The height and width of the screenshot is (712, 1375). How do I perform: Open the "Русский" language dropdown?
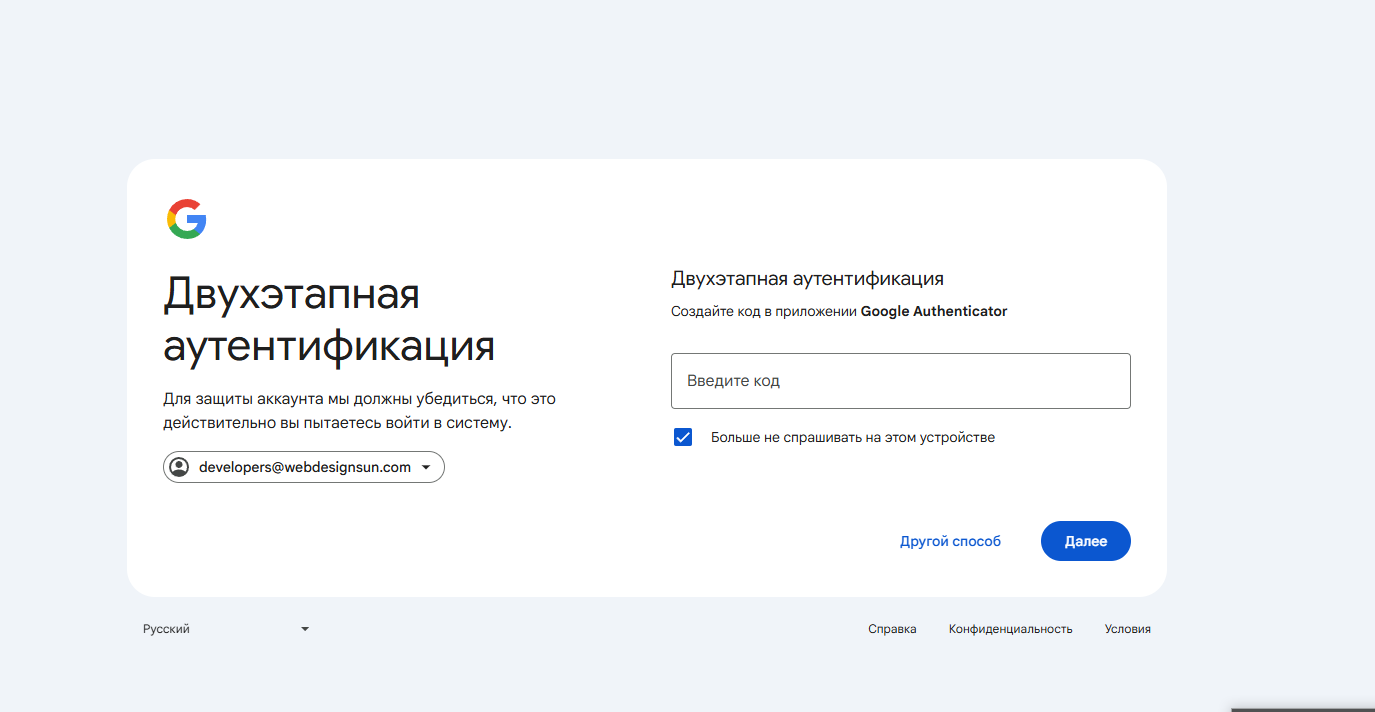coord(226,629)
